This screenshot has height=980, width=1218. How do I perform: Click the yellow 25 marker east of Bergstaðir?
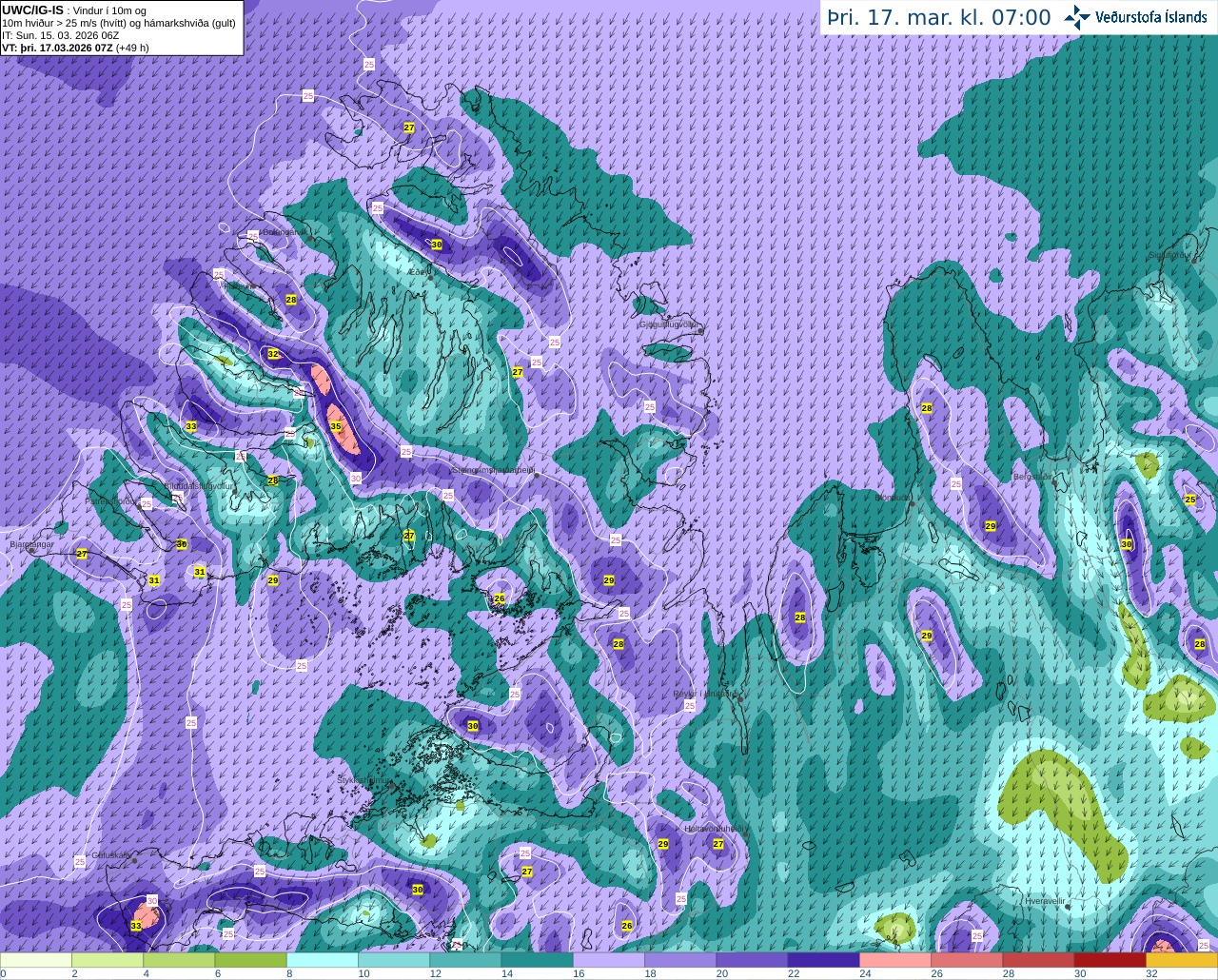click(x=1190, y=500)
